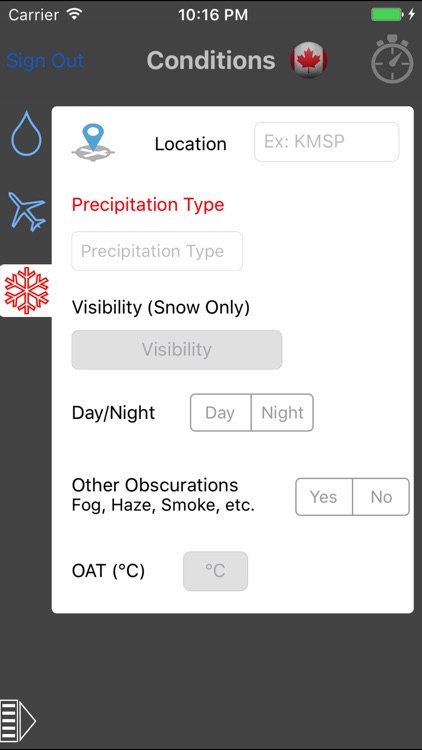Viewport: 422px width, 750px height.
Task: Select Day in Day/Night toggle
Action: [221, 412]
